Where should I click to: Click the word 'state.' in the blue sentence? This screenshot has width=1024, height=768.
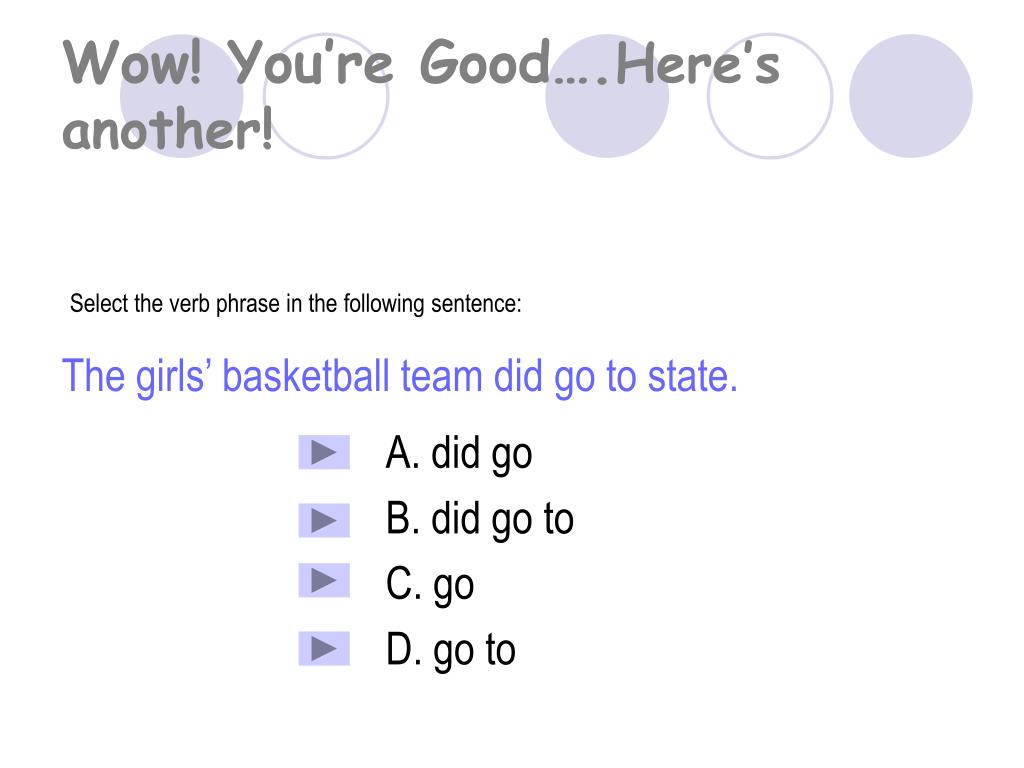692,377
